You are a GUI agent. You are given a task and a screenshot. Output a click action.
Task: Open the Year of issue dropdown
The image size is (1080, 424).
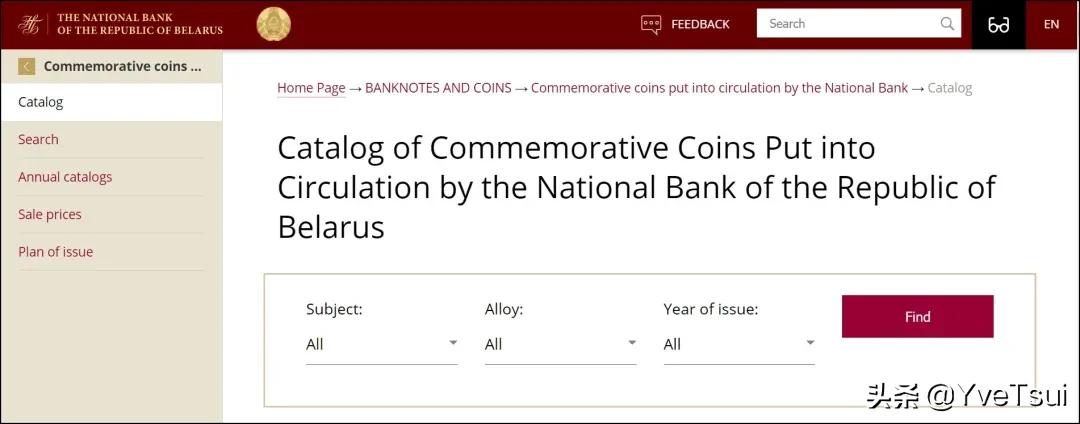(x=738, y=344)
